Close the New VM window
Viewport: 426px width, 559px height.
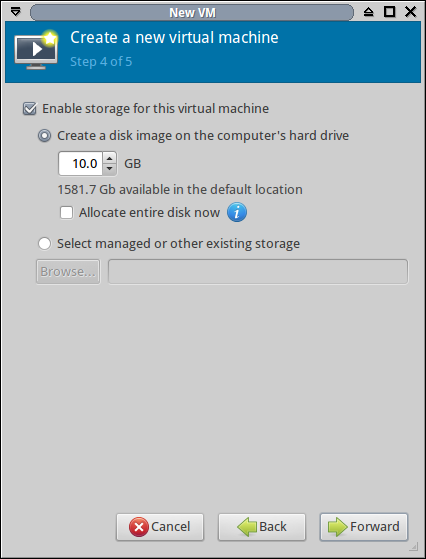point(411,12)
